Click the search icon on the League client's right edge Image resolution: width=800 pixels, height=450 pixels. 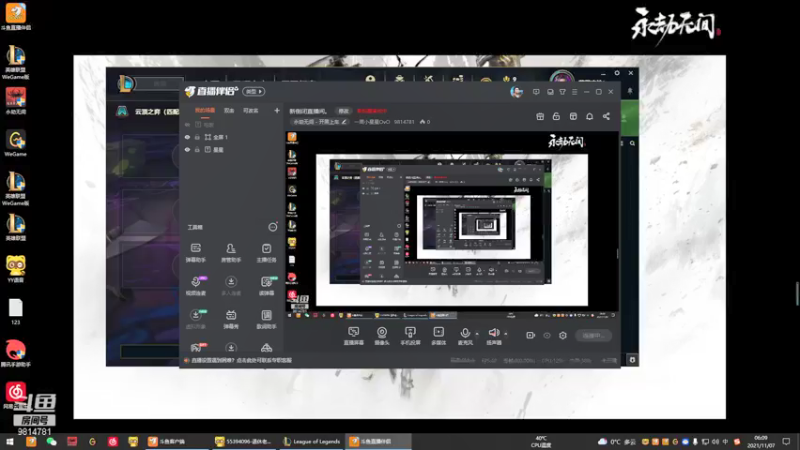coord(632,143)
